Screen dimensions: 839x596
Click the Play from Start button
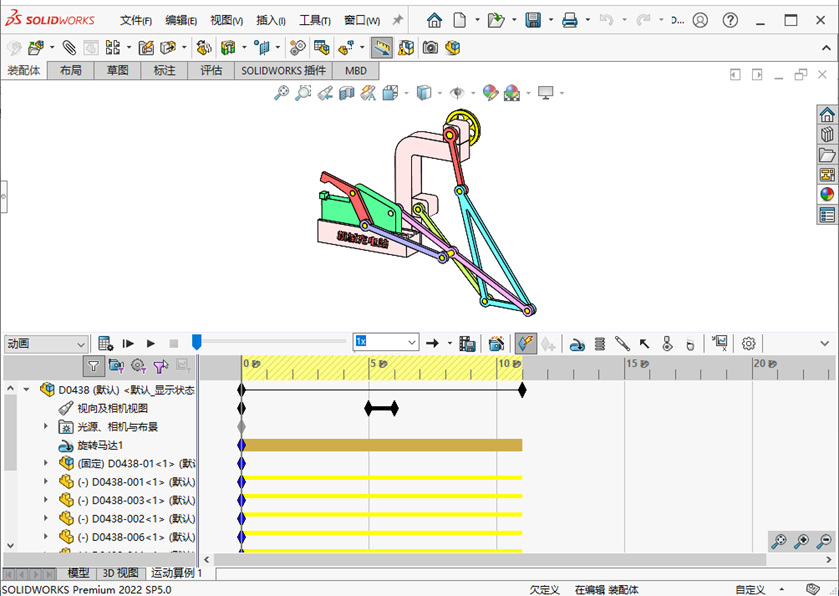pos(128,343)
